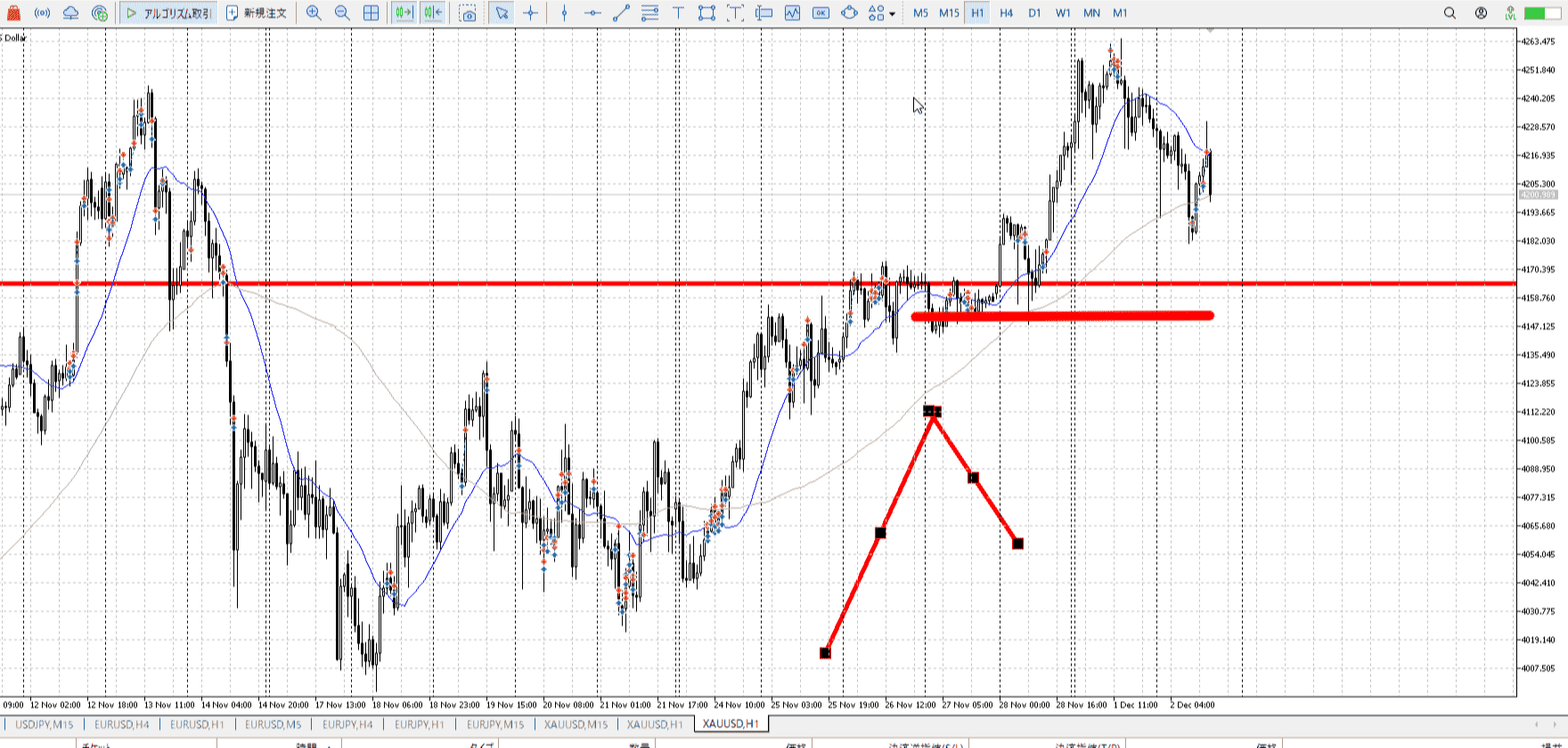Viewport: 1568px width, 748px height.
Task: Click the zoom out magnifier icon
Action: [342, 13]
